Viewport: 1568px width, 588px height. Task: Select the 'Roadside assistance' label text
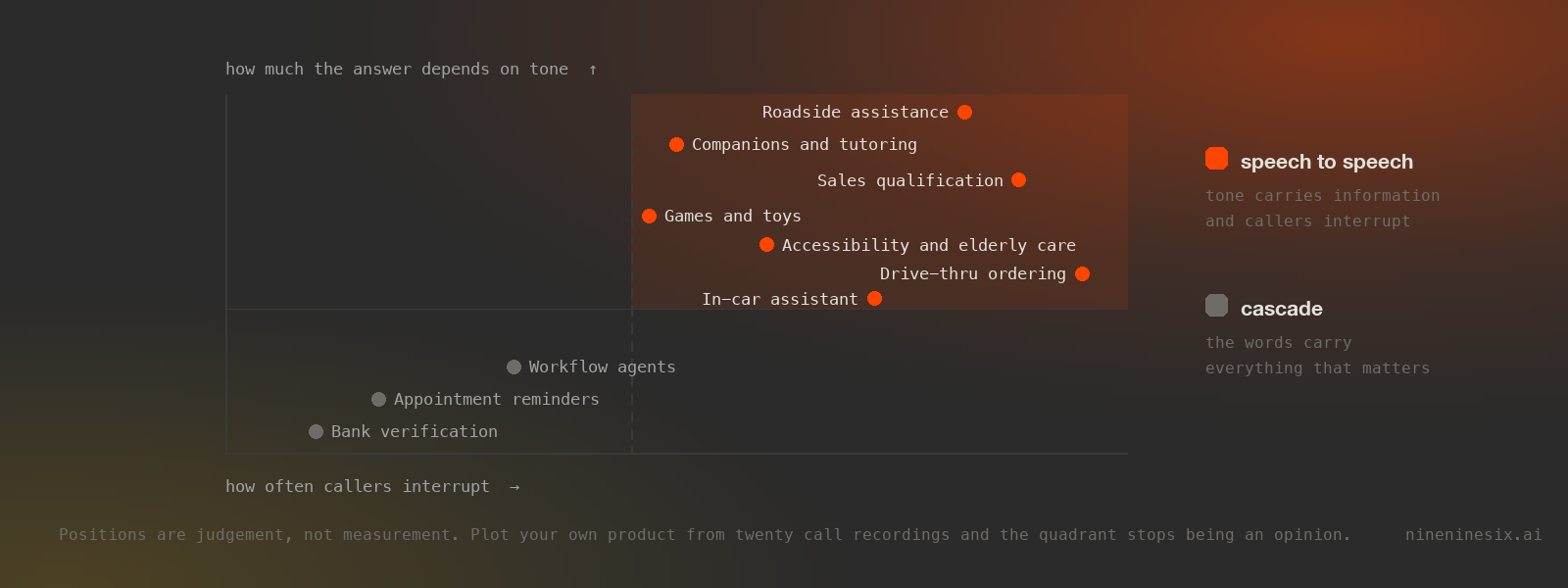point(856,112)
